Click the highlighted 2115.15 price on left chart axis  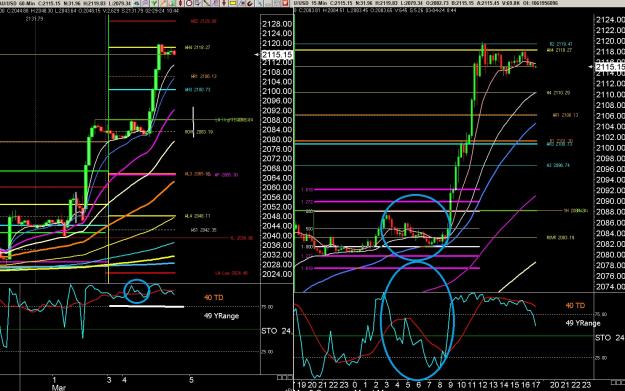277,55
